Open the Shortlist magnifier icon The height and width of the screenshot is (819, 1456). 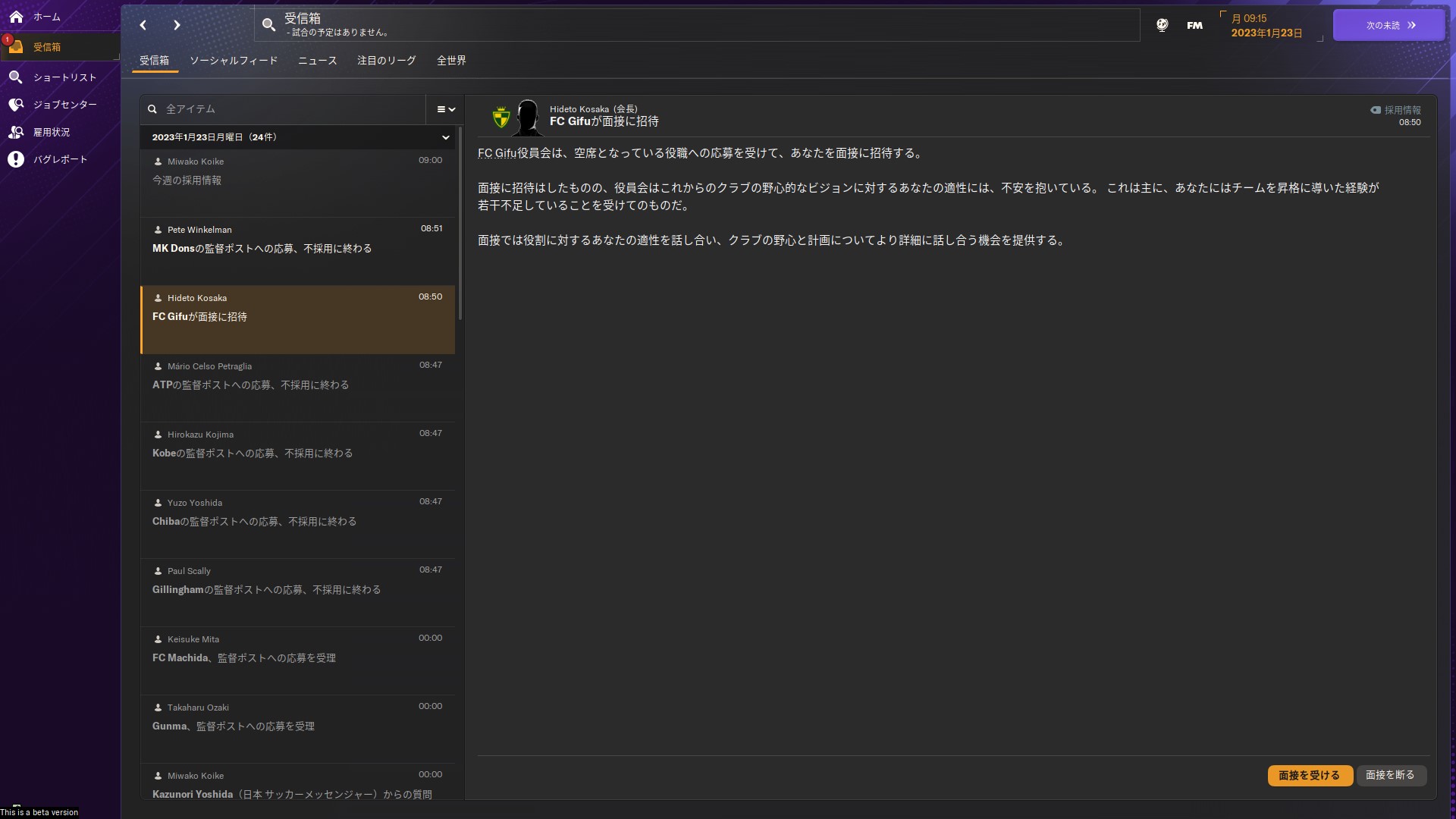tap(16, 77)
